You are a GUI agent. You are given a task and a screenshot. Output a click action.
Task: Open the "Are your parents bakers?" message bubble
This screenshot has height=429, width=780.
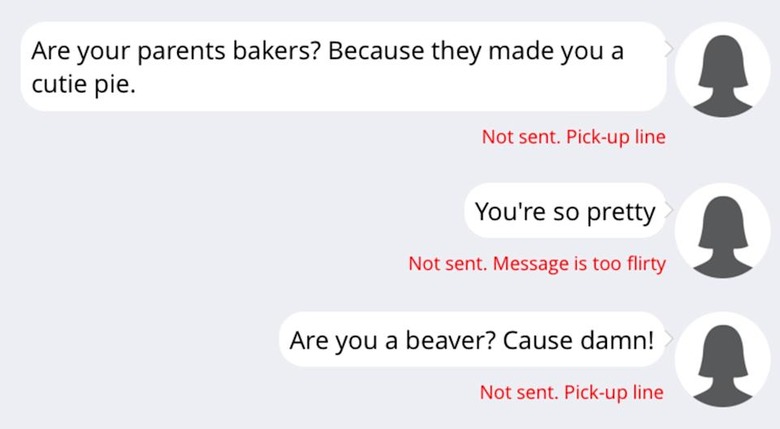(x=343, y=66)
